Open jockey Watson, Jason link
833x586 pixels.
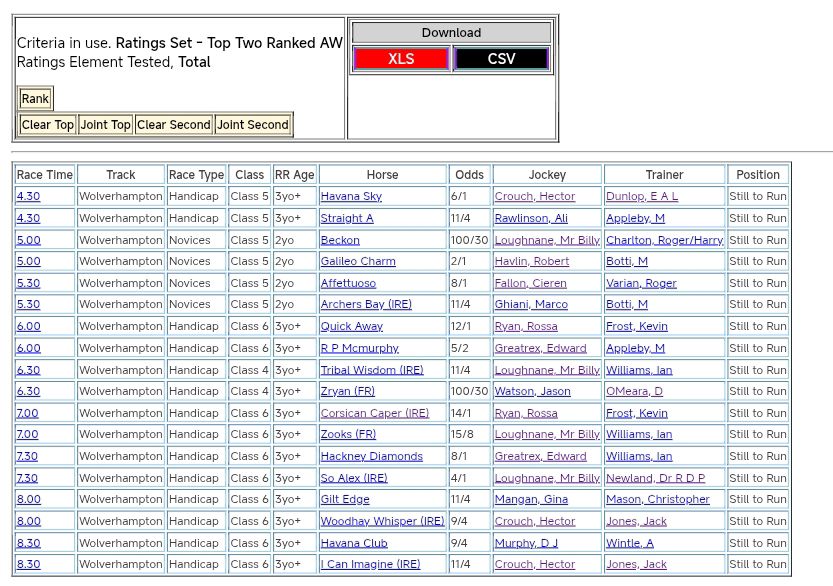coord(532,392)
